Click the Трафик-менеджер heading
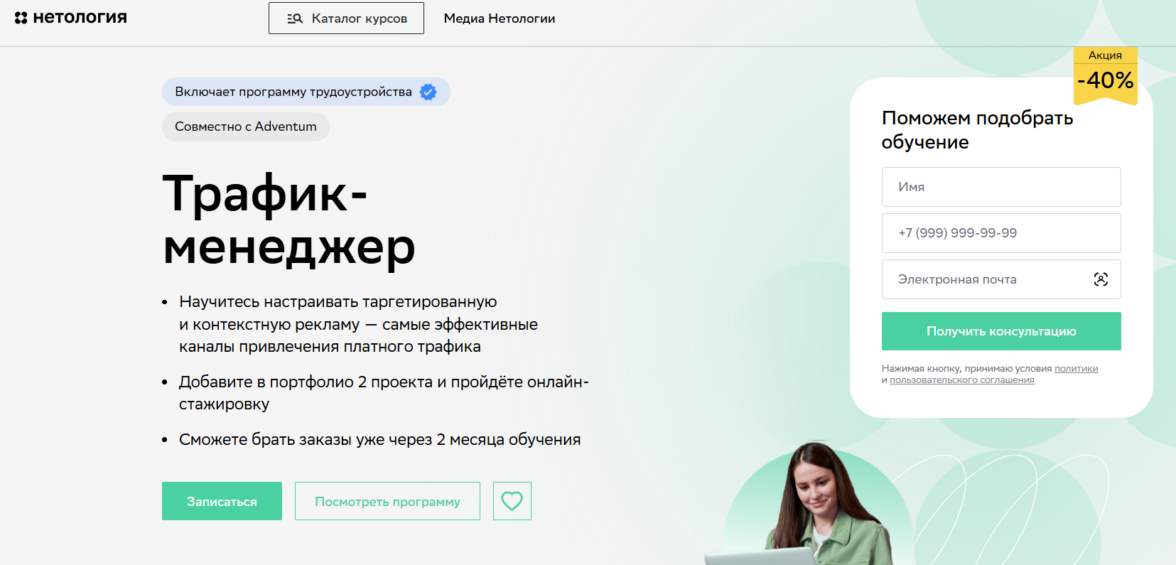1176x565 pixels. 289,220
